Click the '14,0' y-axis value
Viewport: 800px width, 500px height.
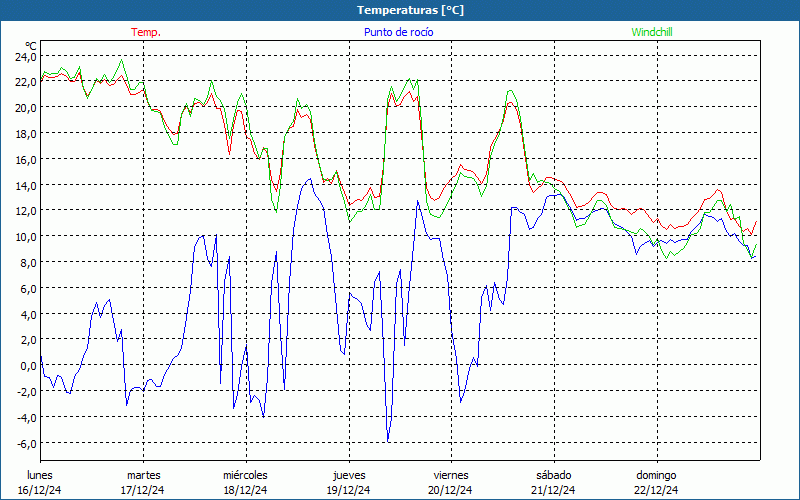pyautogui.click(x=26, y=185)
